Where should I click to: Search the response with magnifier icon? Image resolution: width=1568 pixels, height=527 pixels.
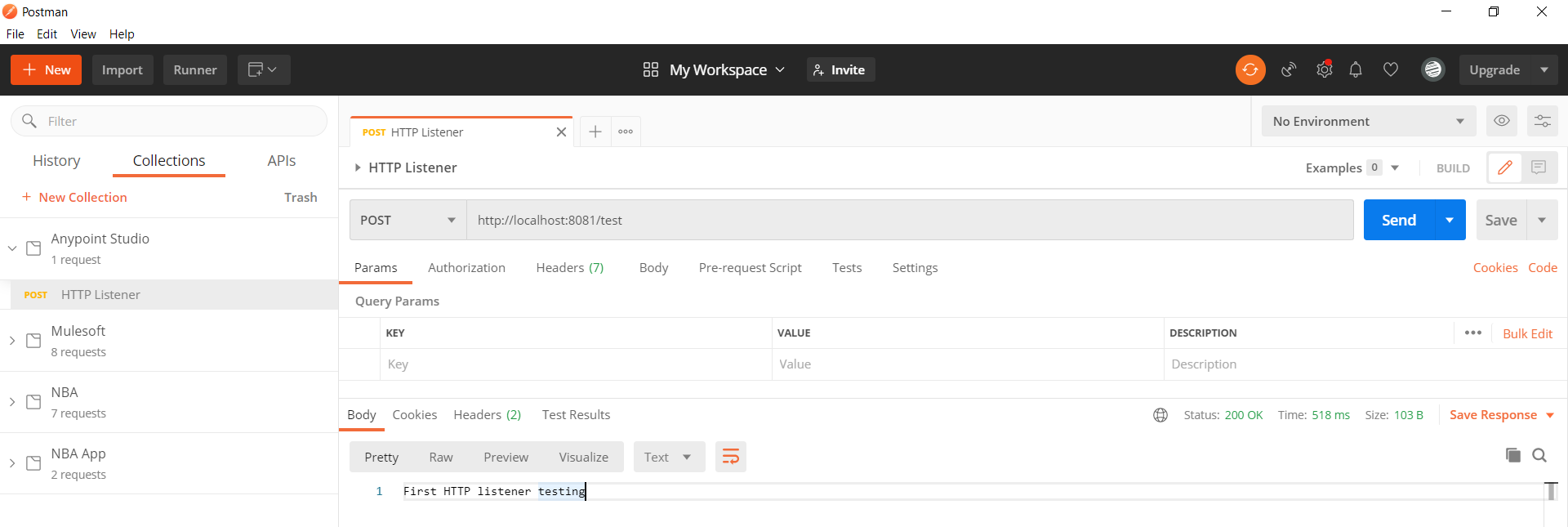click(x=1539, y=455)
